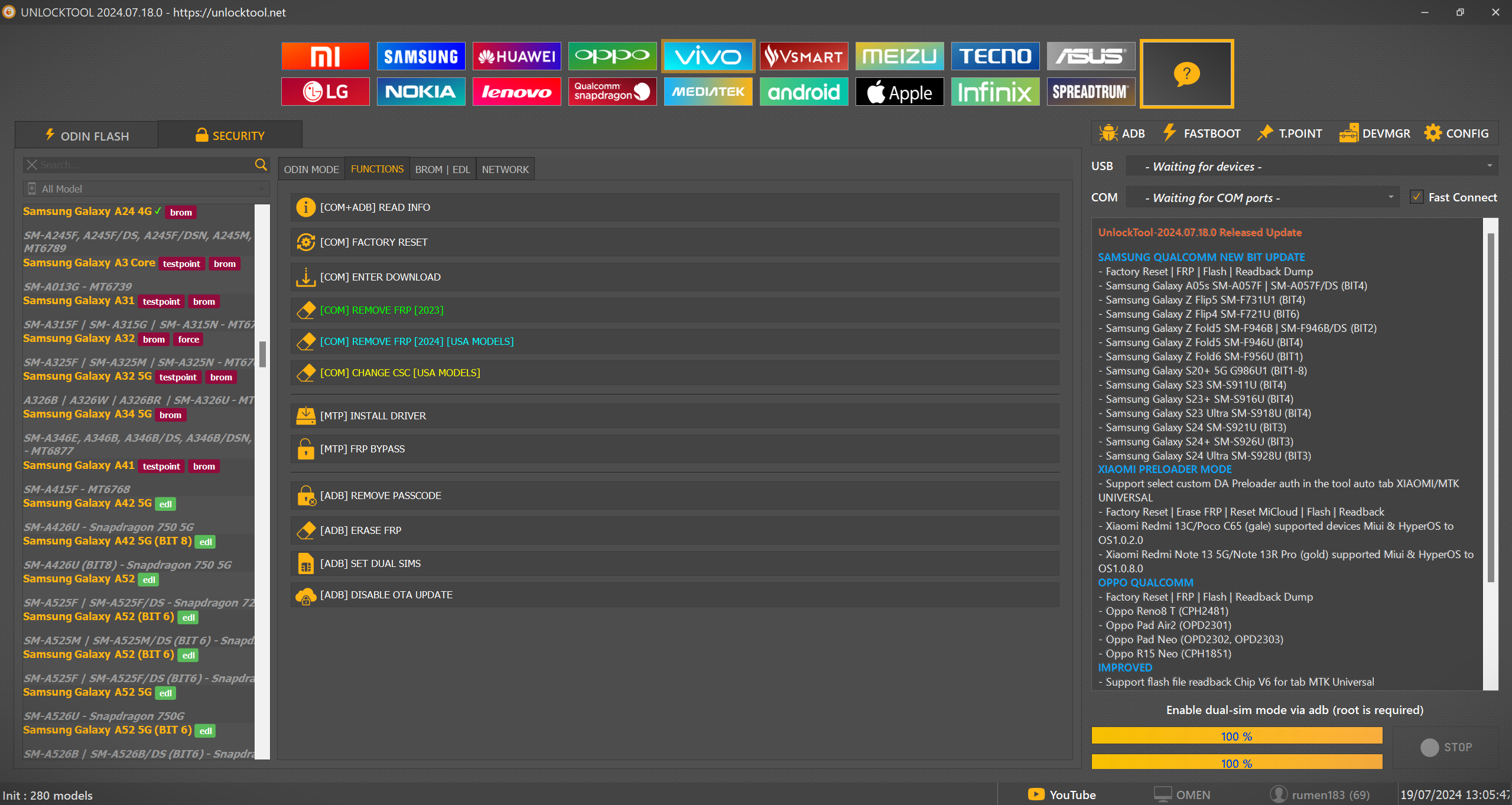This screenshot has height=805, width=1512.
Task: Open the All Model filter dropdown
Action: pyautogui.click(x=146, y=189)
